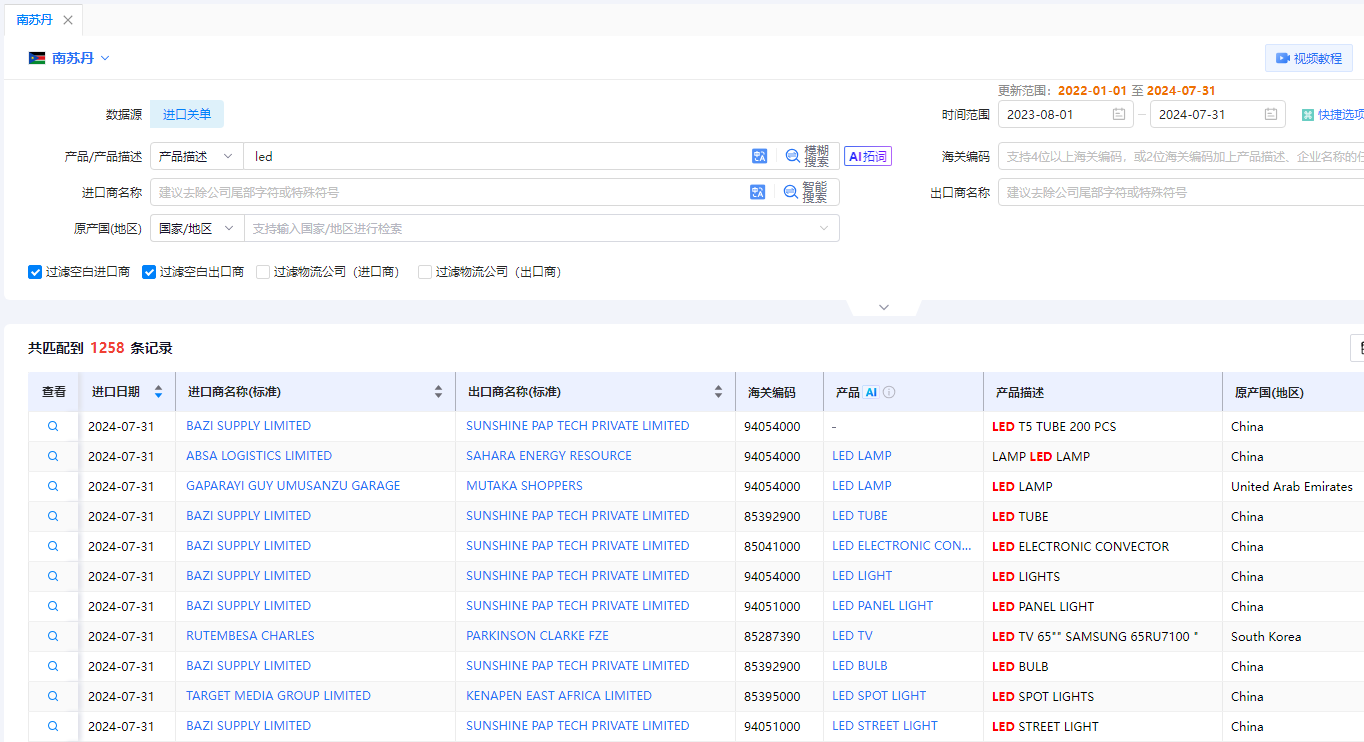The image size is (1364, 742).
Task: Open the 快捷选项 quick options
Action: pos(1332,115)
